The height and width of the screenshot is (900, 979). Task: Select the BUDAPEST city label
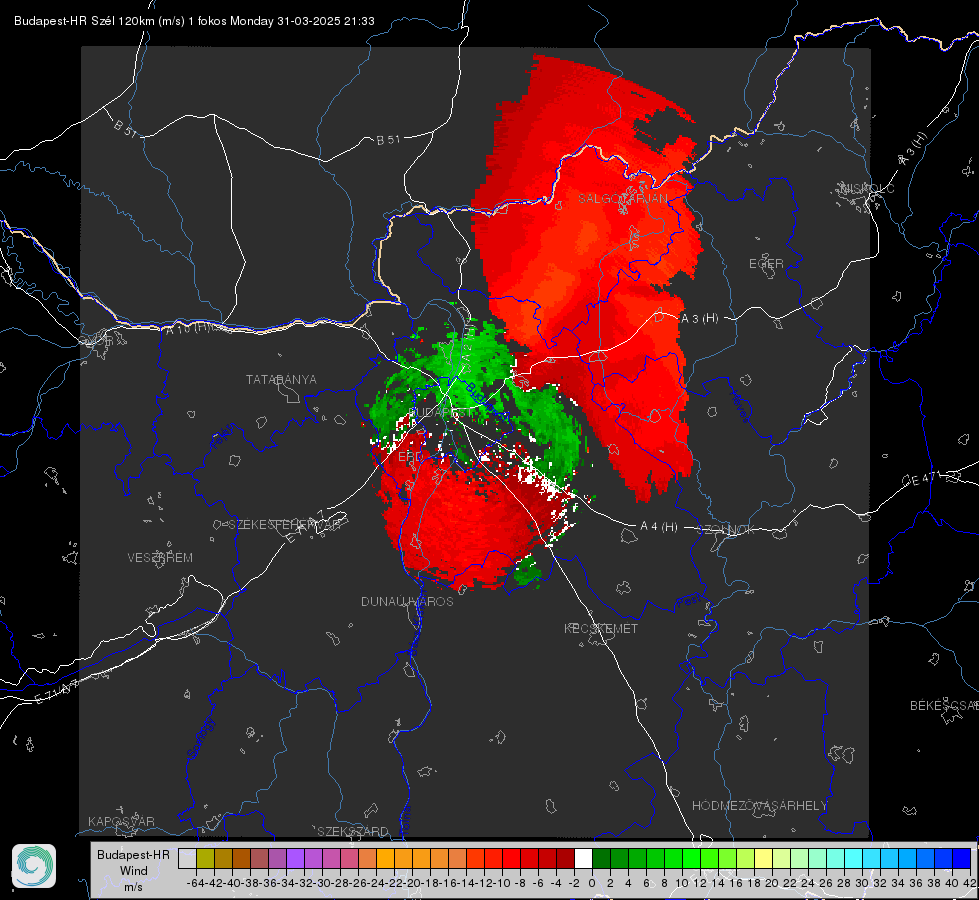tap(440, 412)
